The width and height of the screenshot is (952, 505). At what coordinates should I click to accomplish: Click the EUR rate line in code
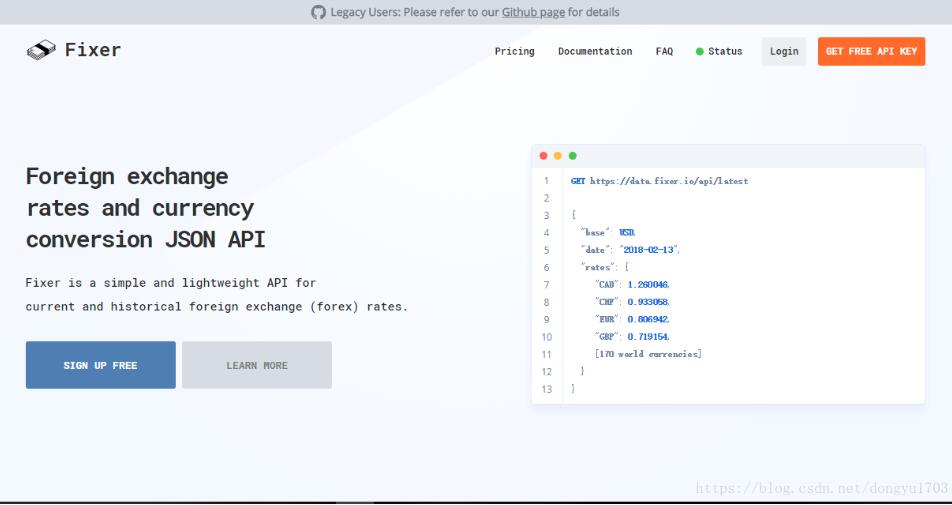[x=632, y=319]
